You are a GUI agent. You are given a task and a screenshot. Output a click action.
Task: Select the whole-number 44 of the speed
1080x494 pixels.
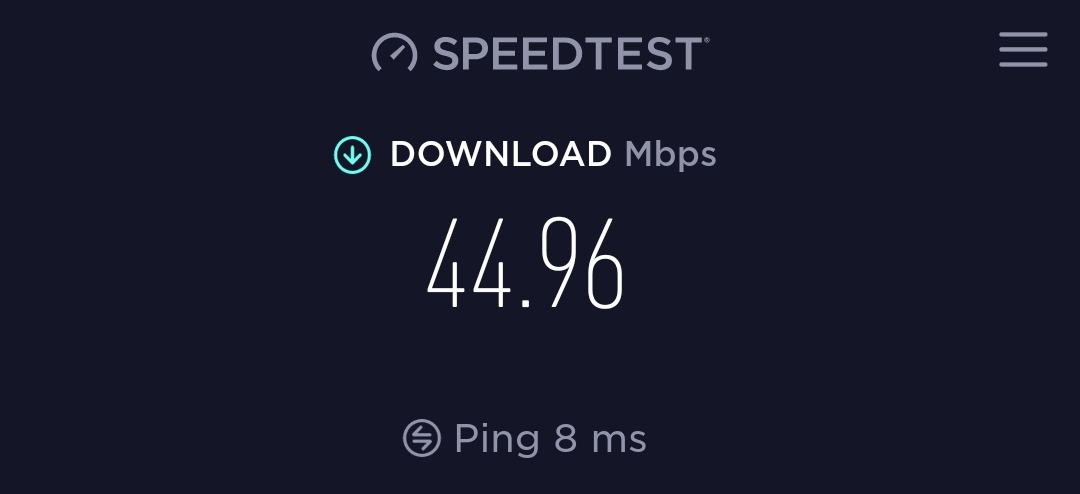(469, 263)
